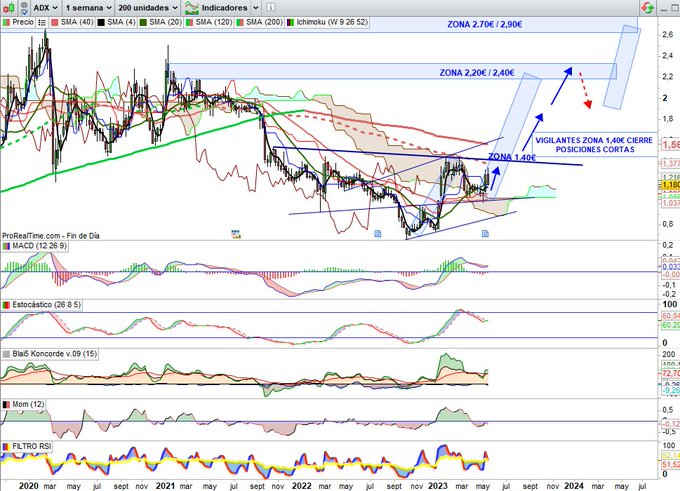Viewport: 680px width, 491px height.
Task: Open the Indicadores panel button
Action: [x=216, y=8]
